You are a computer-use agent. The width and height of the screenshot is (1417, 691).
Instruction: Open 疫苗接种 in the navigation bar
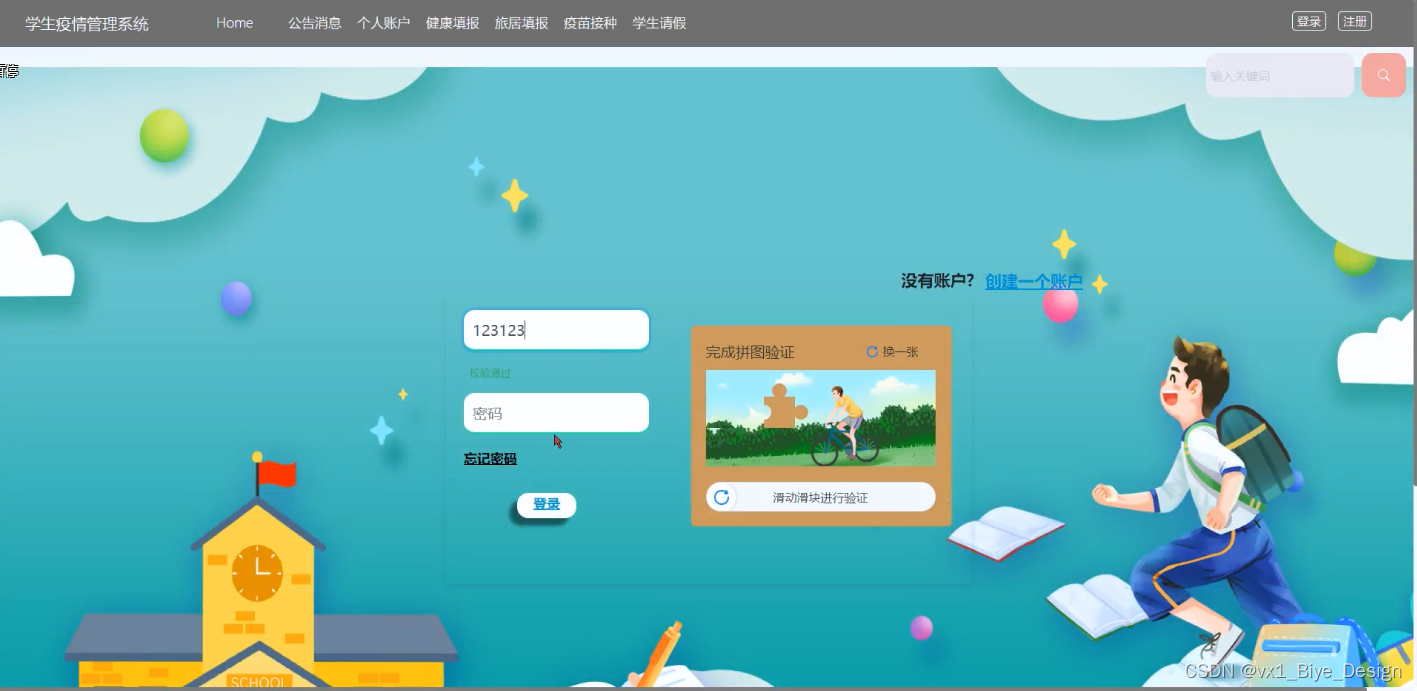click(x=590, y=23)
